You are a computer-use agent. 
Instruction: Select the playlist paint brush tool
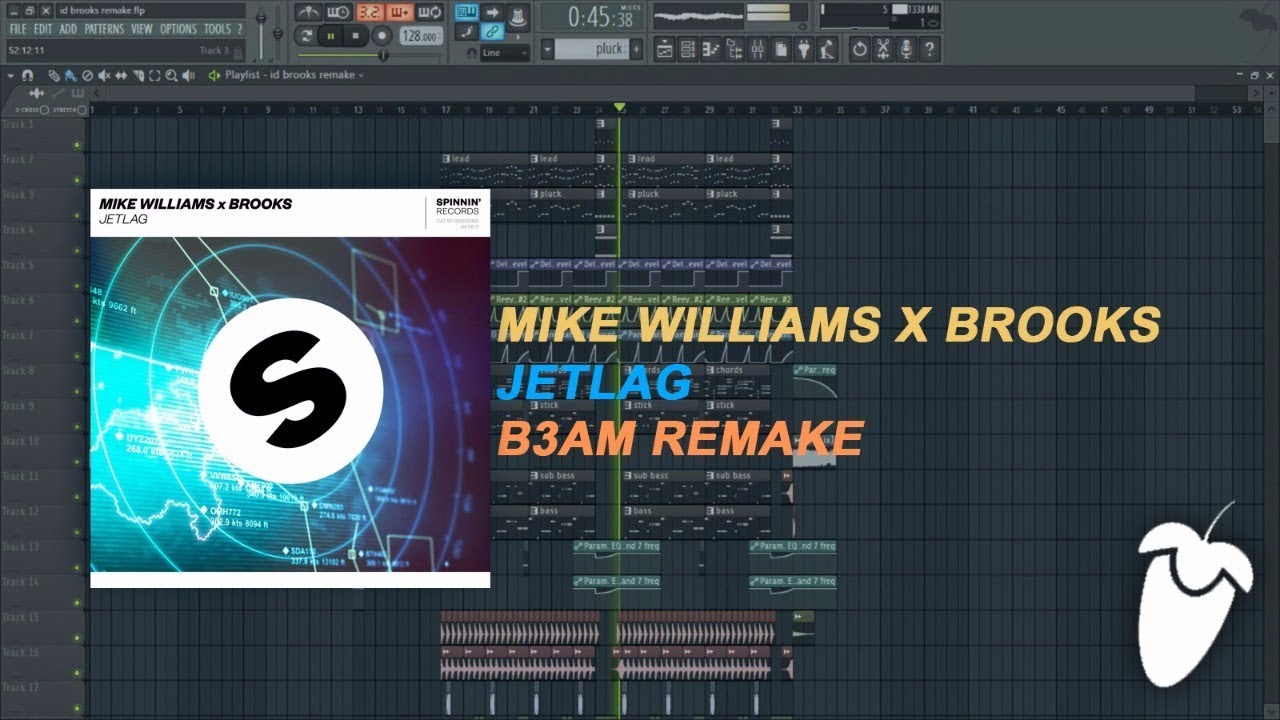[x=71, y=76]
